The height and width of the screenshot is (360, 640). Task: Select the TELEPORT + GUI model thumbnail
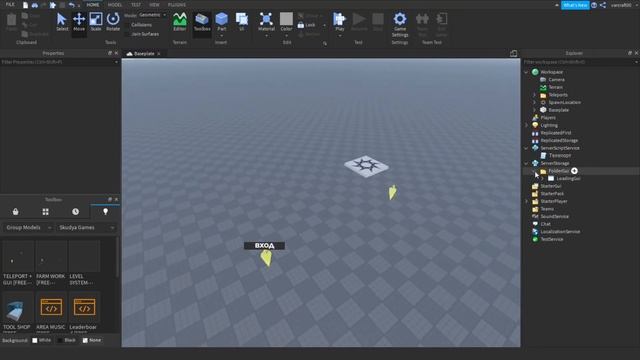(18, 256)
